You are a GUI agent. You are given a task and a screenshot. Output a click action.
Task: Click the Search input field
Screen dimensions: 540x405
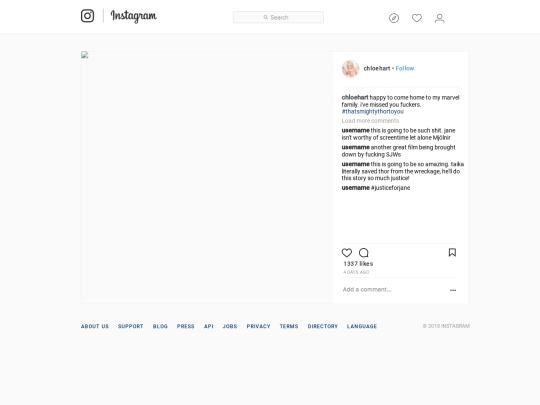pos(278,17)
